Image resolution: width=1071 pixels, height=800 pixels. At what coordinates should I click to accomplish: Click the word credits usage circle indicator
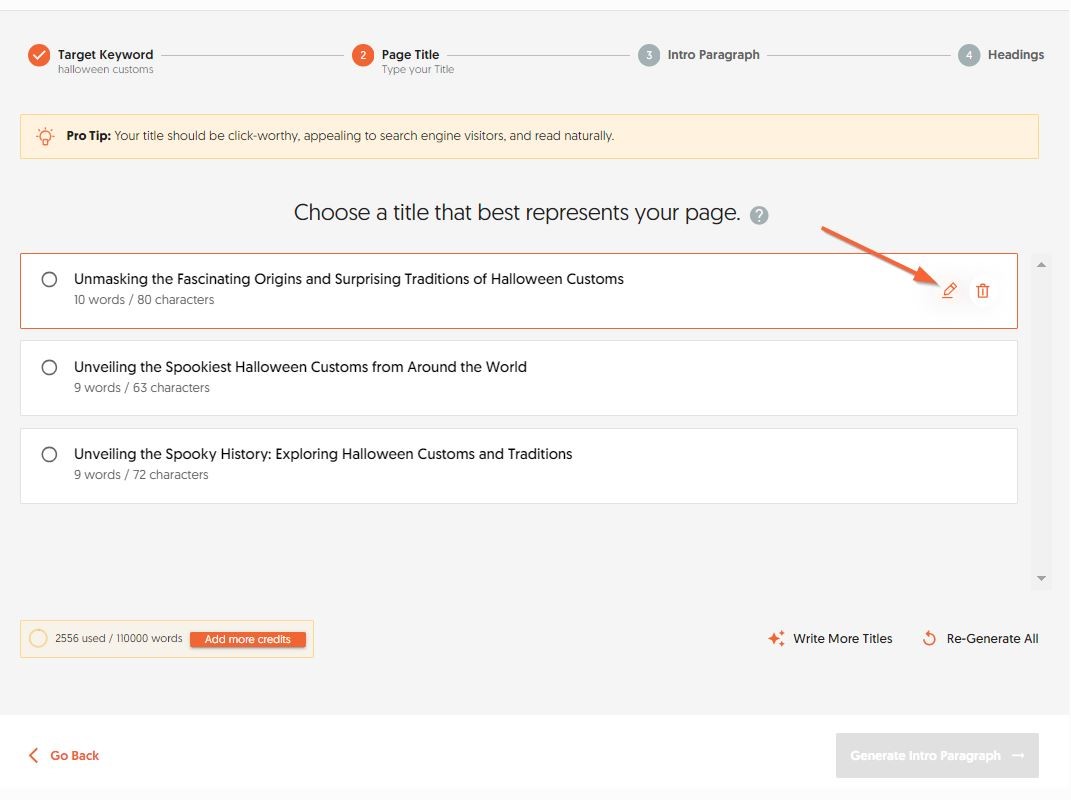click(38, 638)
